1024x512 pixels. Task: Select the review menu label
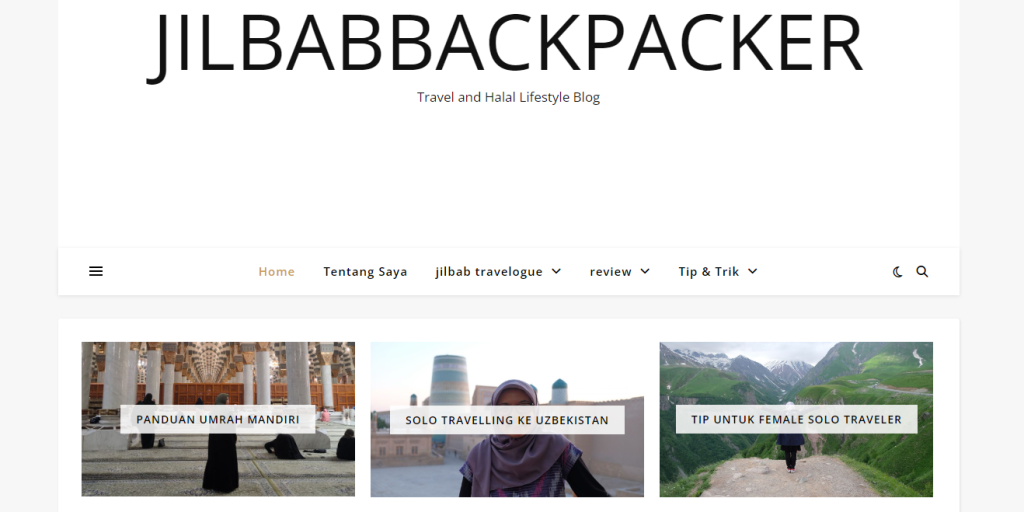click(611, 272)
